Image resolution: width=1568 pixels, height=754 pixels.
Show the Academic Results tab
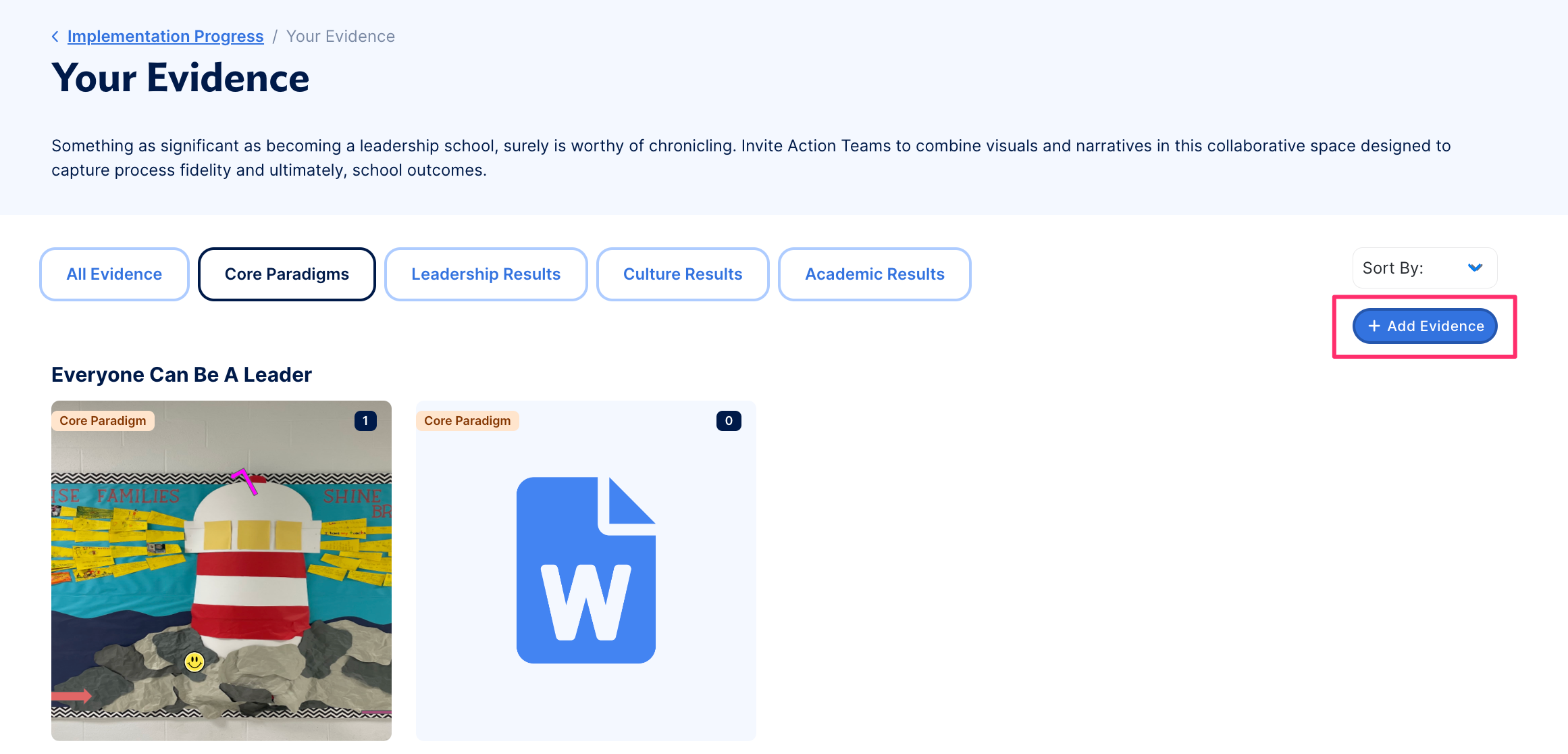point(874,274)
